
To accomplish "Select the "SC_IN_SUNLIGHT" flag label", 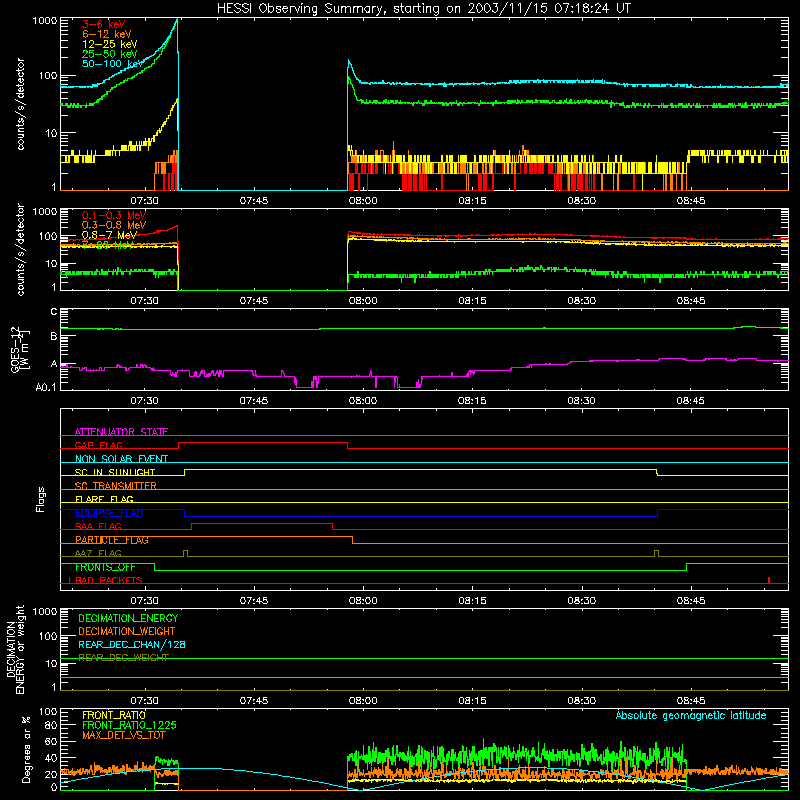I will click(115, 472).
